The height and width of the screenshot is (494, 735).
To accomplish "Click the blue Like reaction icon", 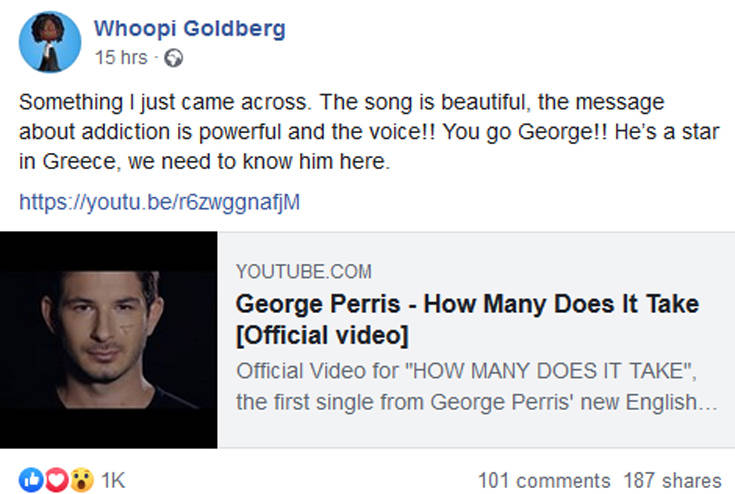I will [32, 480].
